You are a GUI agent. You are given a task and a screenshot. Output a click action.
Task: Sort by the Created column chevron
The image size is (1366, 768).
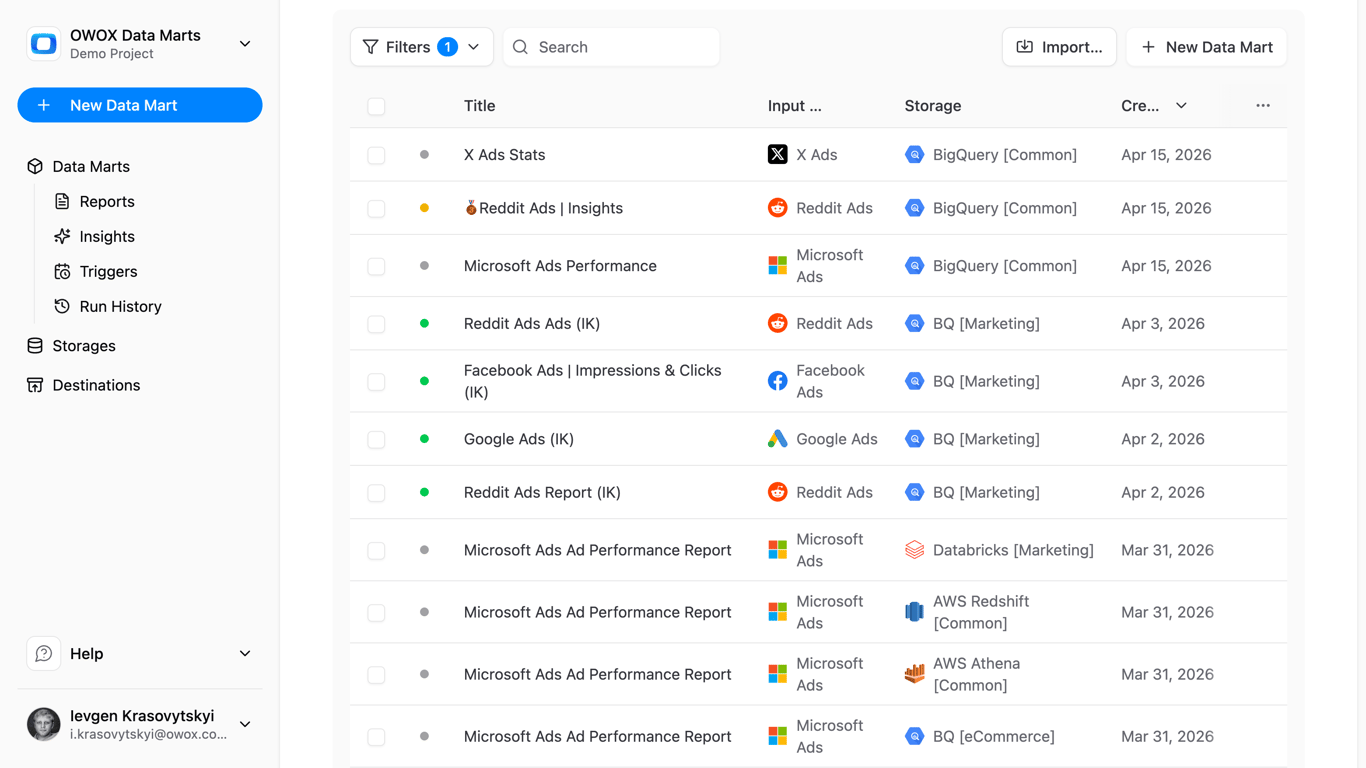pos(1181,106)
